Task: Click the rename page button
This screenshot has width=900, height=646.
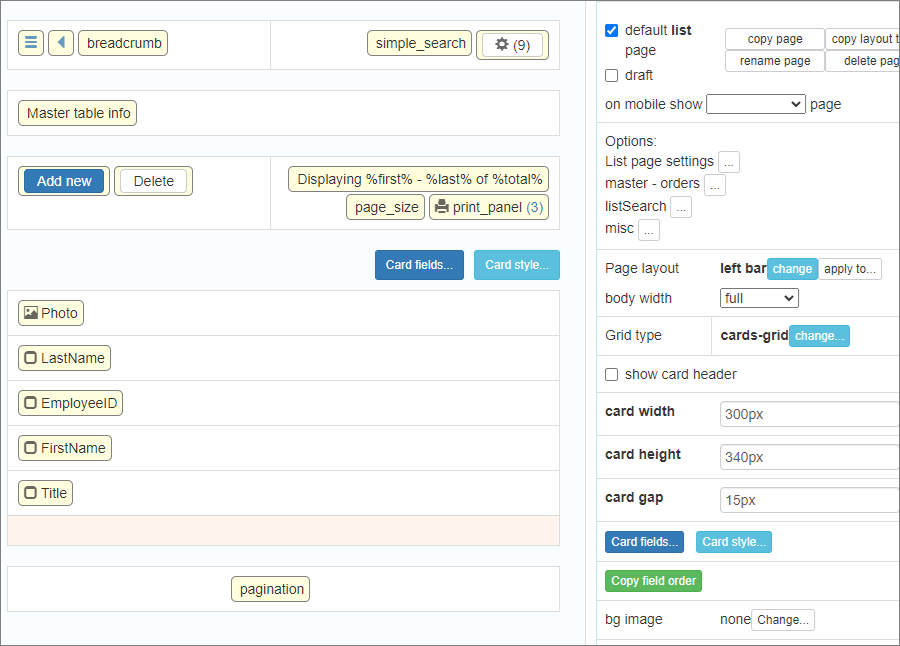Action: (x=775, y=61)
